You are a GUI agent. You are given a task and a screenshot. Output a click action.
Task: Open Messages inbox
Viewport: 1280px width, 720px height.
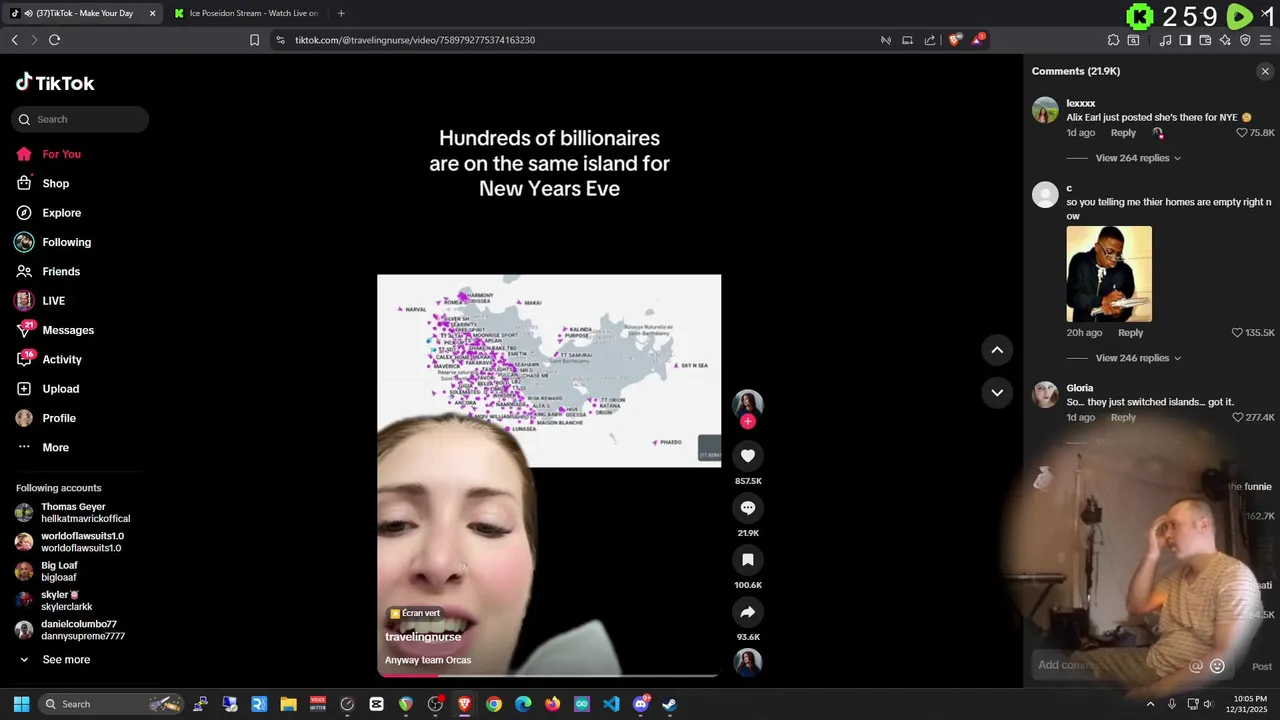(x=55, y=330)
